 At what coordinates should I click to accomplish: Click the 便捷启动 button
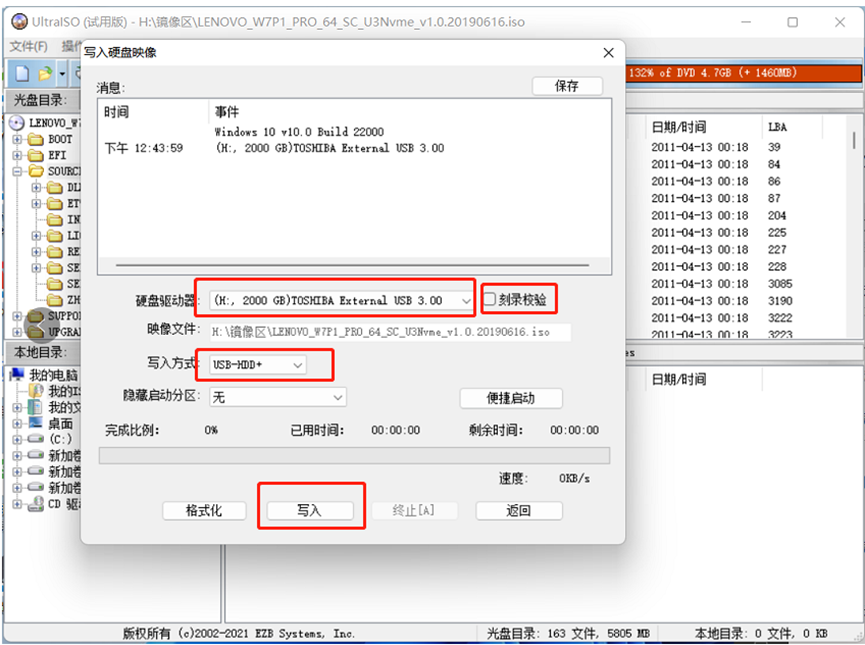(x=511, y=398)
